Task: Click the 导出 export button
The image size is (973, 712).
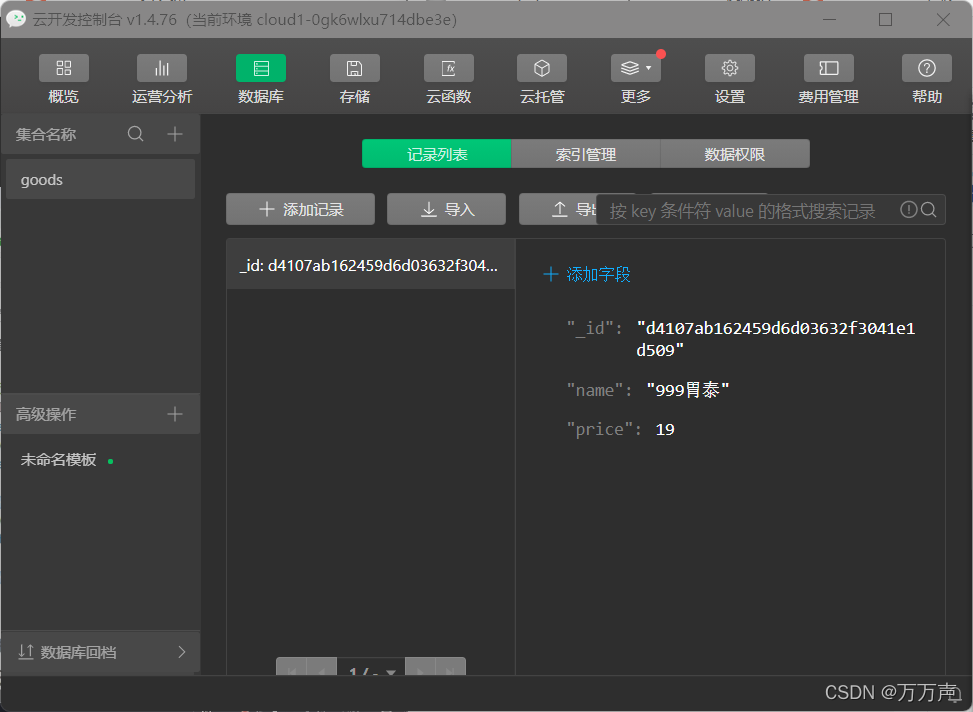Action: tap(557, 209)
